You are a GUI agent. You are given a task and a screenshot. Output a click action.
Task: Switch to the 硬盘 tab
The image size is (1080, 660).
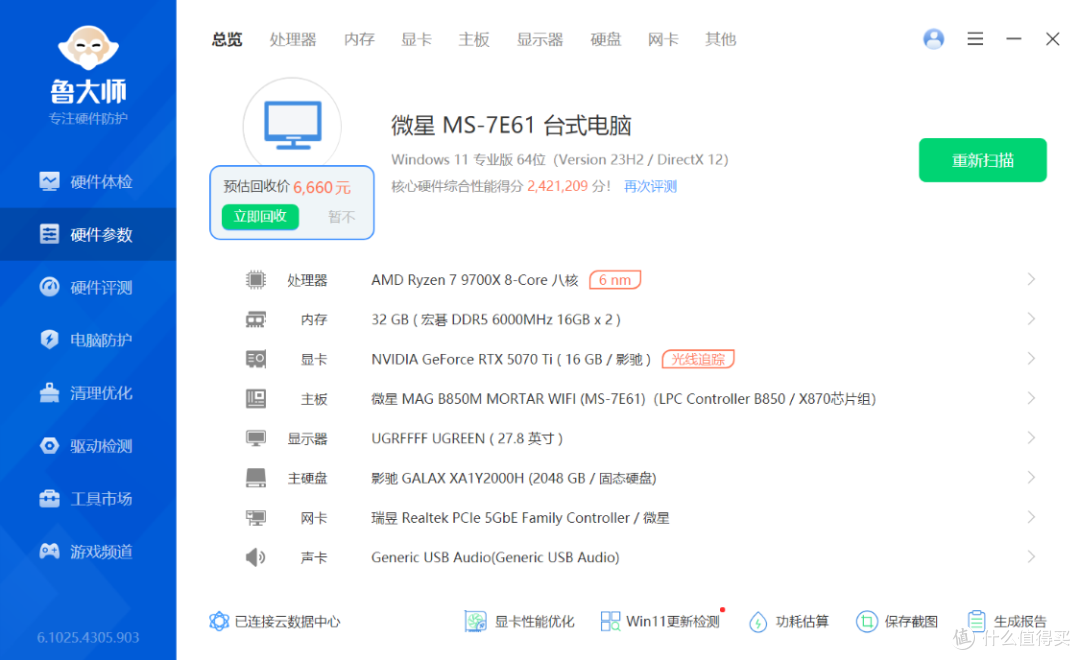pyautogui.click(x=605, y=39)
